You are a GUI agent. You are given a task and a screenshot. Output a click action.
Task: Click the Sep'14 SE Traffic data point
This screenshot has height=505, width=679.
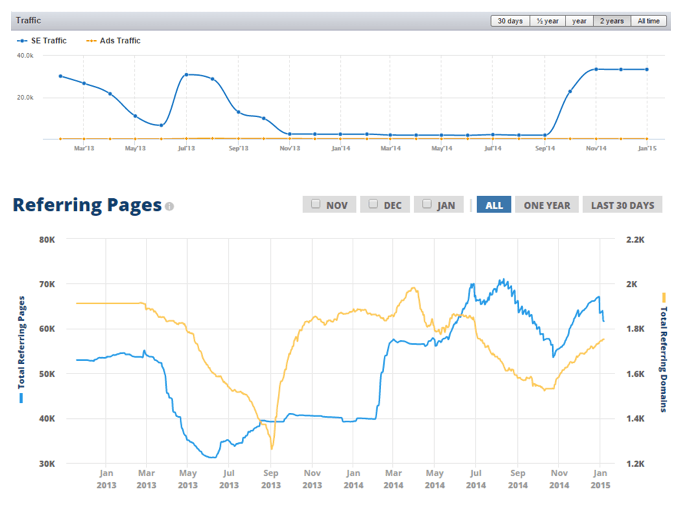(x=544, y=135)
